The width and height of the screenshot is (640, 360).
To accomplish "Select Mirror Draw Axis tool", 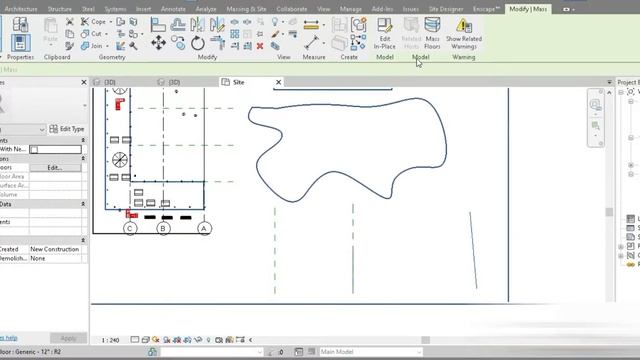I will click(217, 25).
